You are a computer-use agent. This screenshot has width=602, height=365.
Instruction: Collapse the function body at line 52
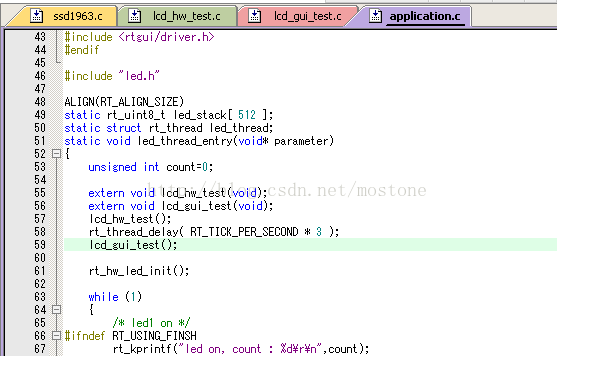coord(56,154)
